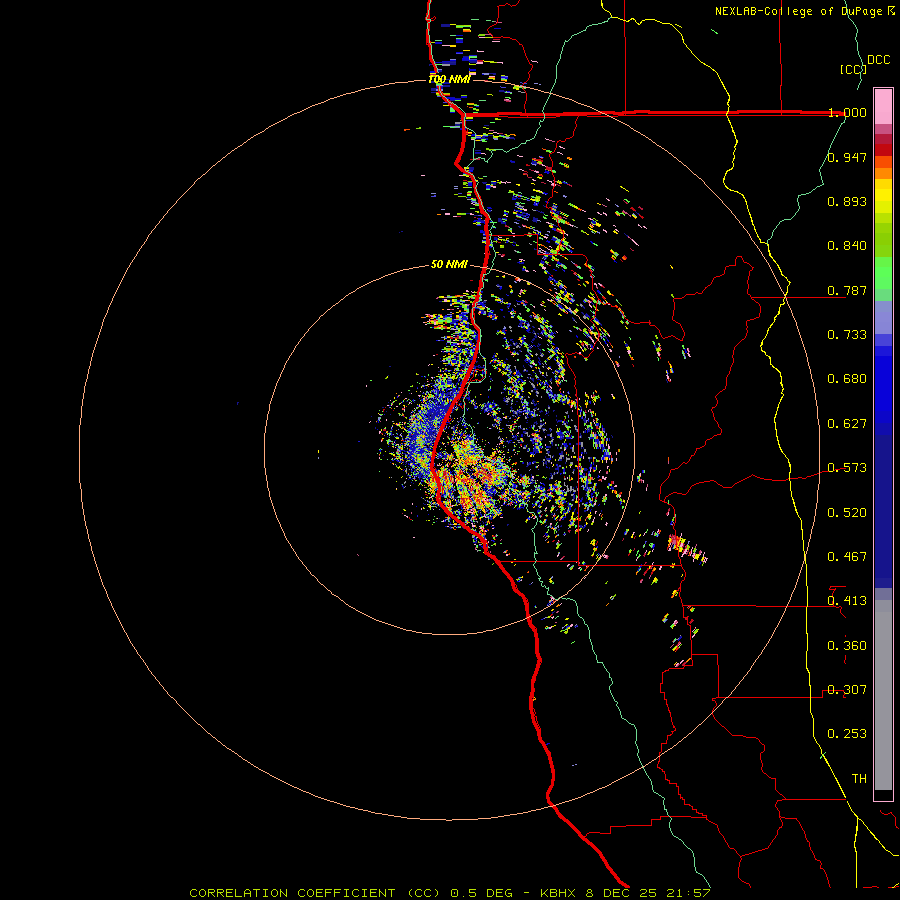Select the 0.787 scale label
Viewport: 900px width, 900px height.
pos(847,291)
